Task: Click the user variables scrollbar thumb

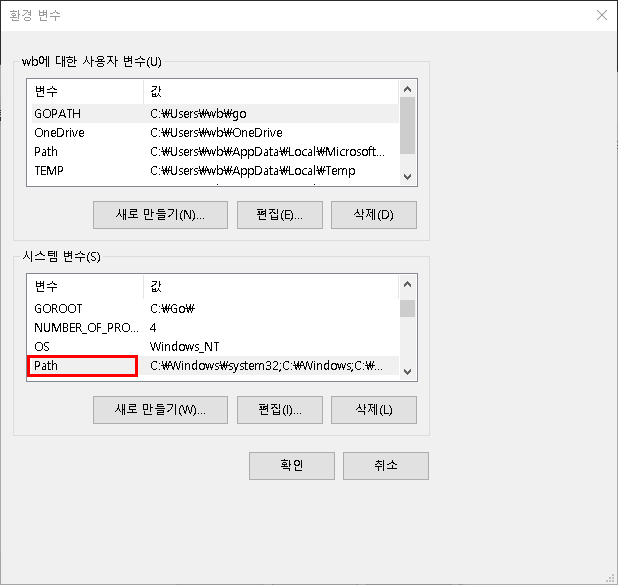Action: pos(408,126)
